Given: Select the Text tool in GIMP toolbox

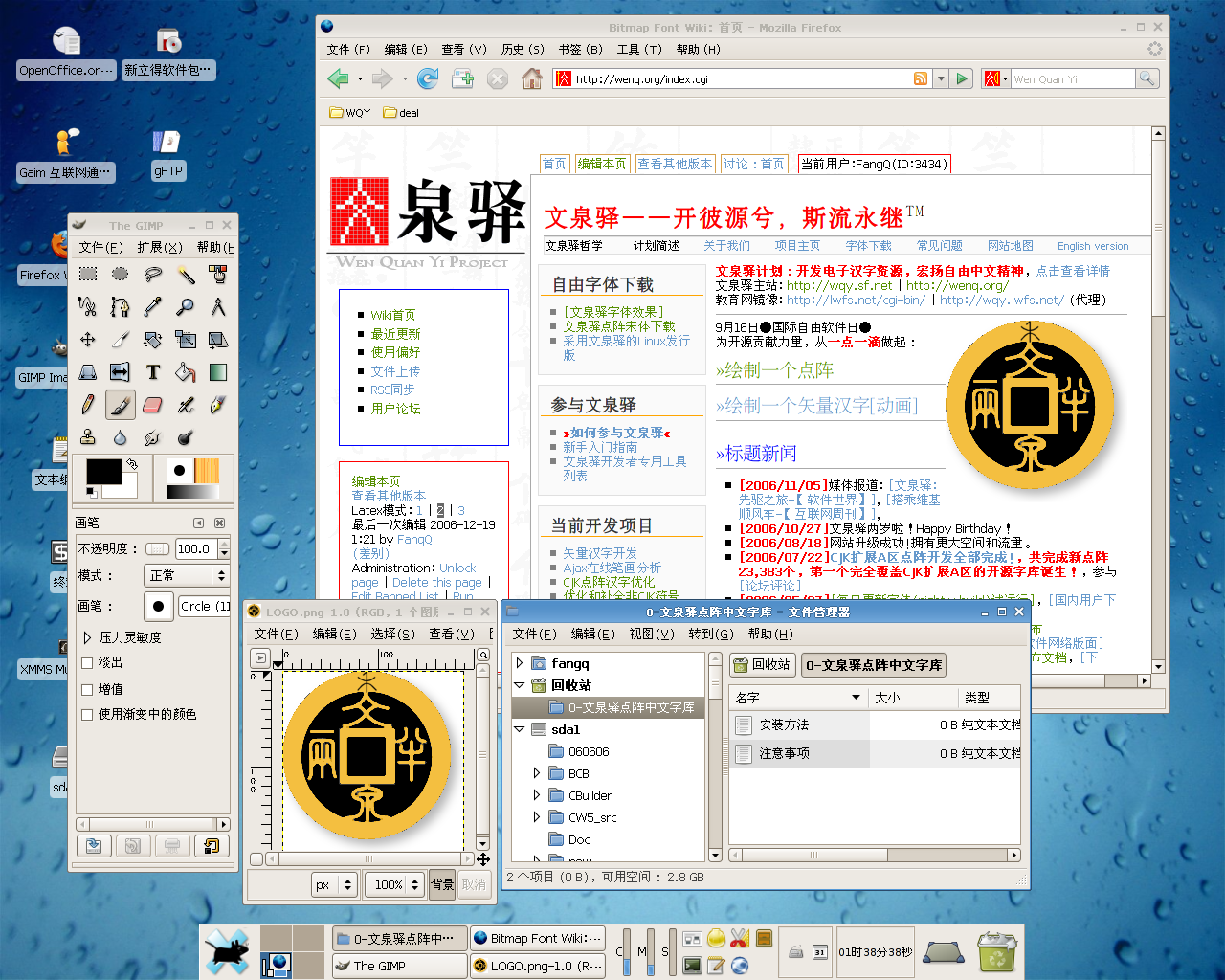Looking at the screenshot, I should pyautogui.click(x=153, y=372).
